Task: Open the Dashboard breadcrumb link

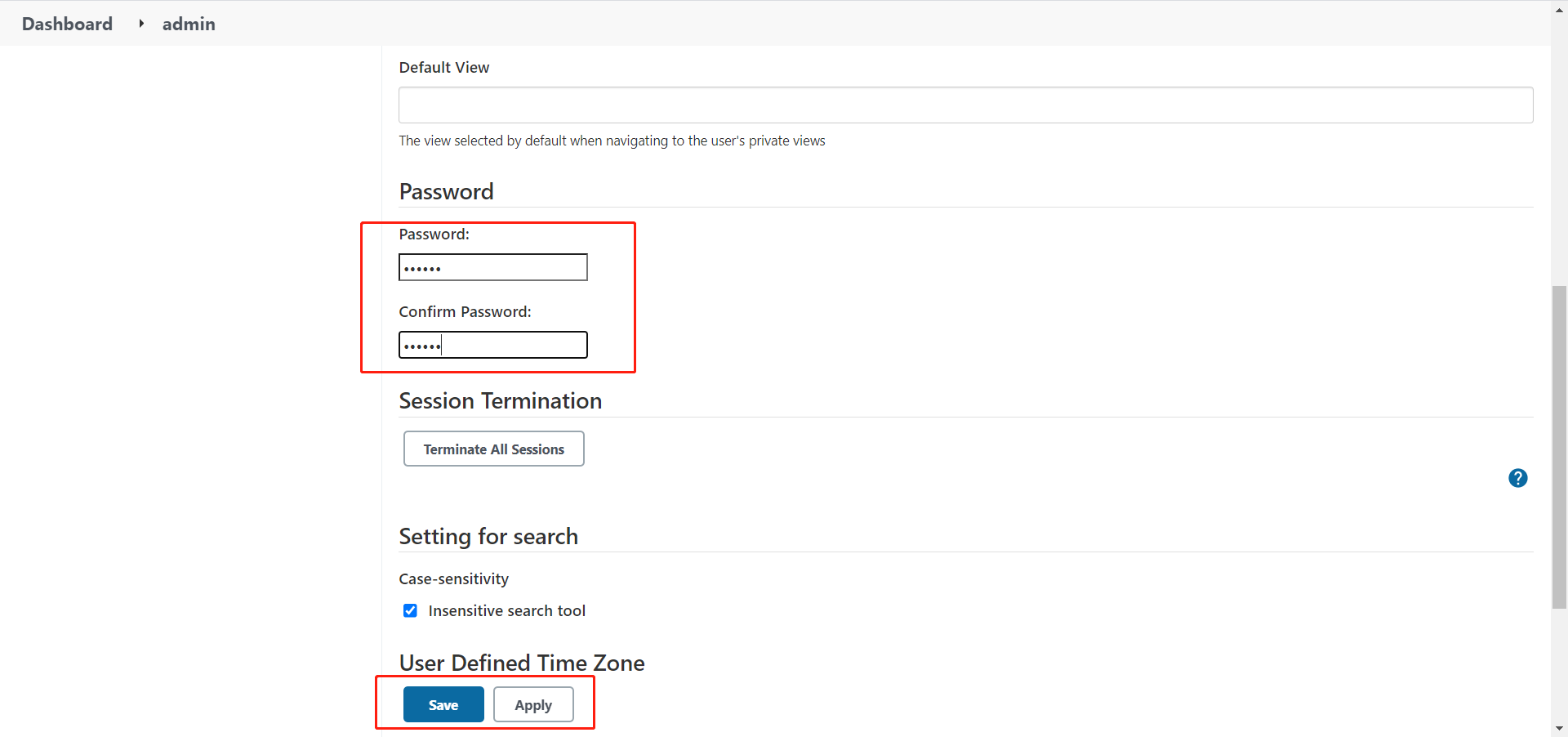Action: (67, 24)
